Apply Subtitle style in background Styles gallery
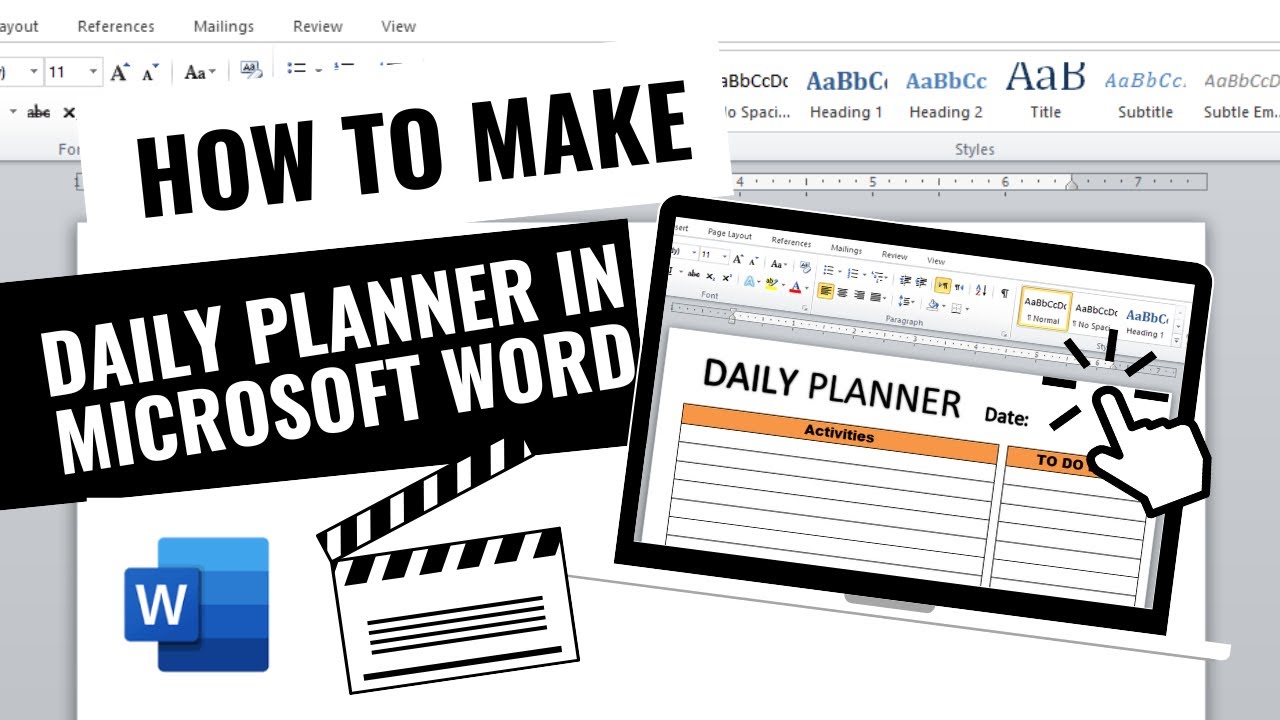 point(1145,94)
